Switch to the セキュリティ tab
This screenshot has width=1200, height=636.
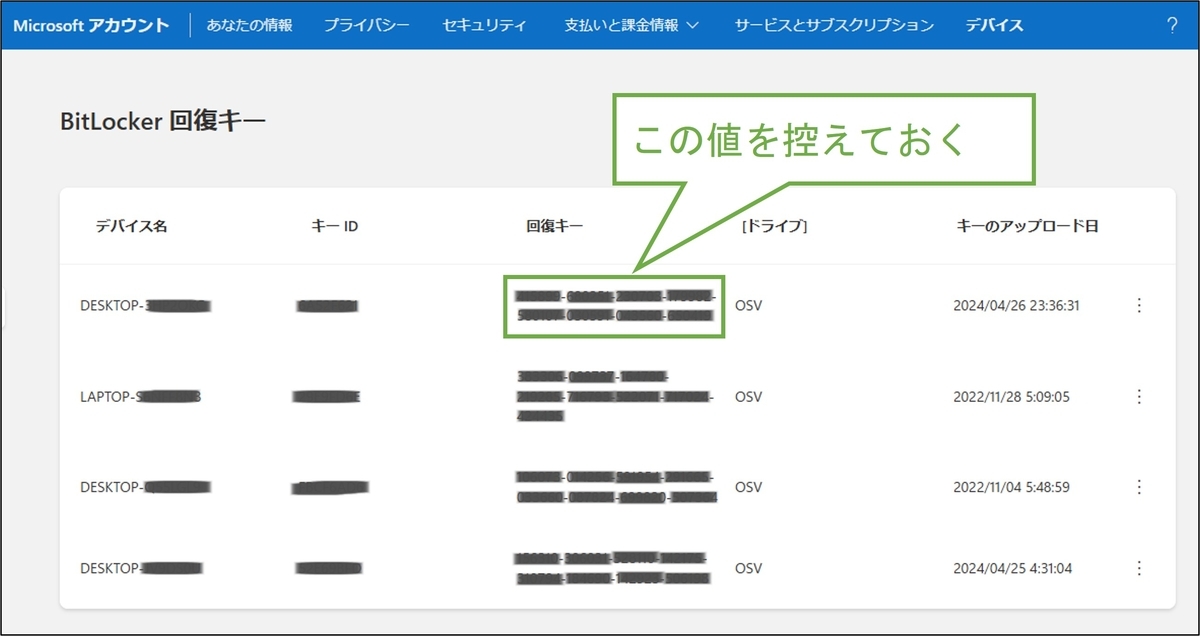tap(484, 25)
